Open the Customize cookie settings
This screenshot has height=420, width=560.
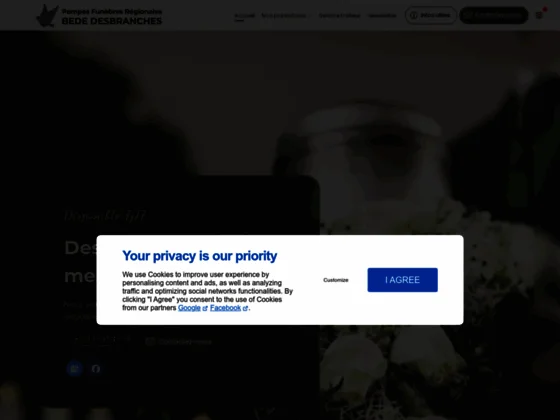click(336, 280)
